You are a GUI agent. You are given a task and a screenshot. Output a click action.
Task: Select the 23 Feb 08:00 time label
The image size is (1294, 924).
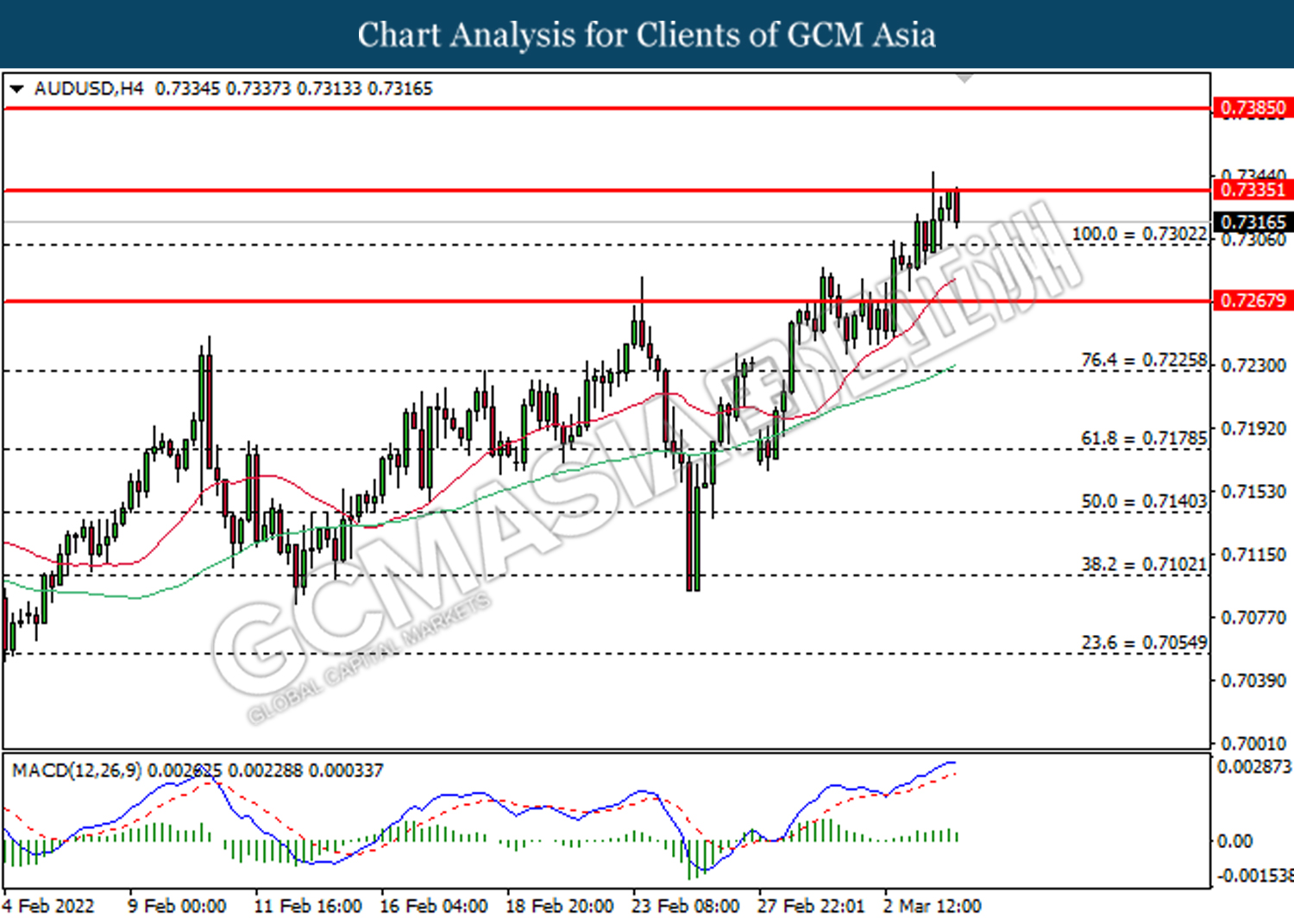click(x=686, y=906)
